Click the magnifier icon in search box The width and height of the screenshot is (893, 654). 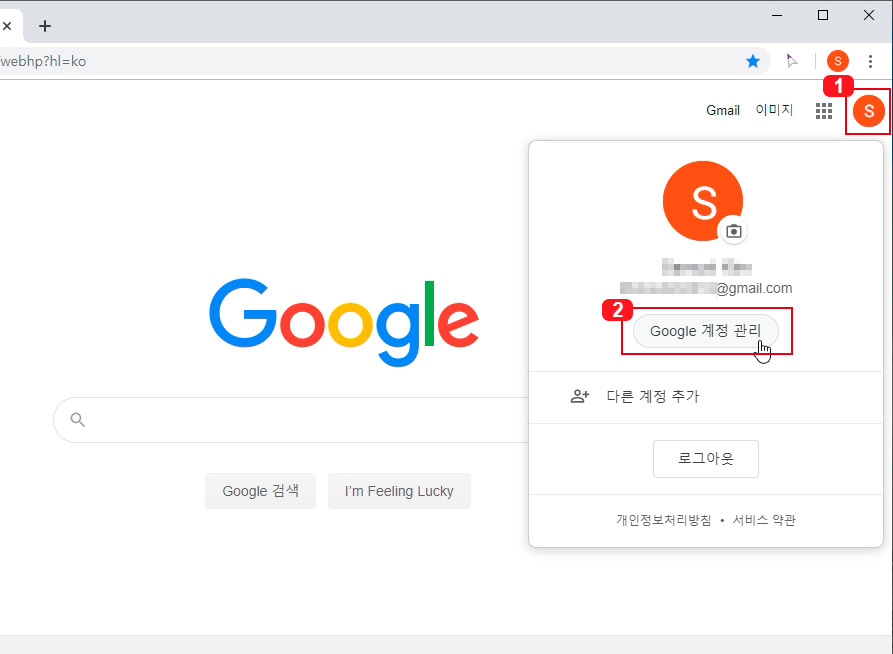77,420
